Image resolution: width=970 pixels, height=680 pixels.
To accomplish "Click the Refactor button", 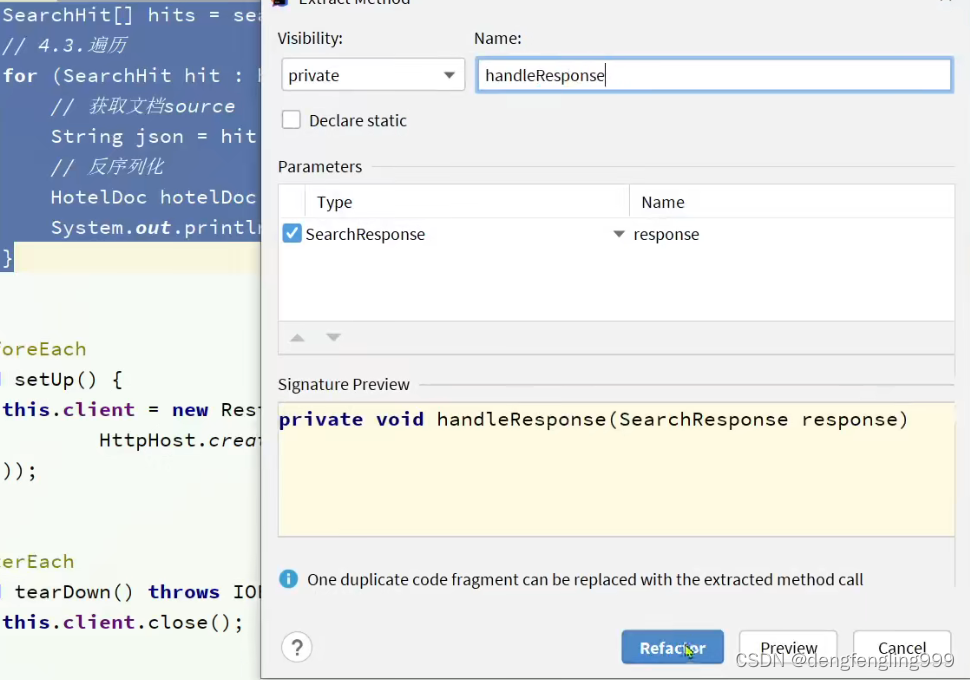I will (x=672, y=648).
